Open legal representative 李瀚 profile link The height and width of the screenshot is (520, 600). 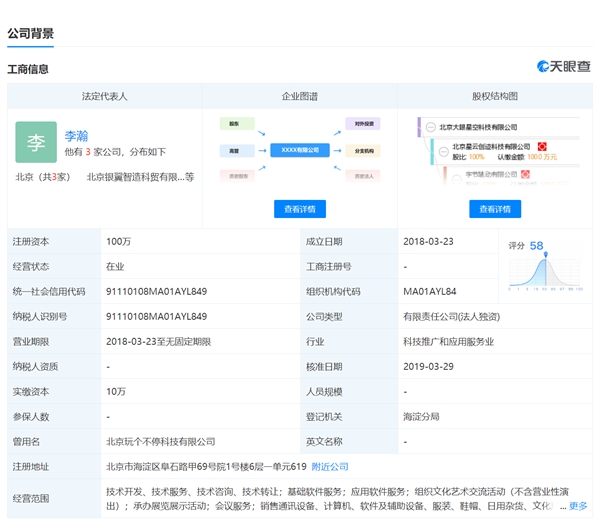75,136
